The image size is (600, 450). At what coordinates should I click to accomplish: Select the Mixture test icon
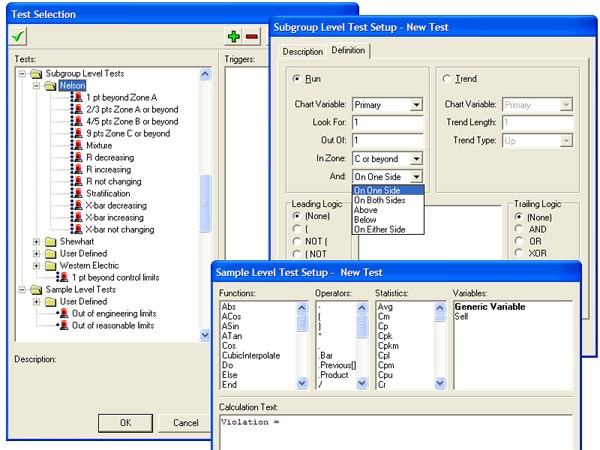tap(76, 145)
